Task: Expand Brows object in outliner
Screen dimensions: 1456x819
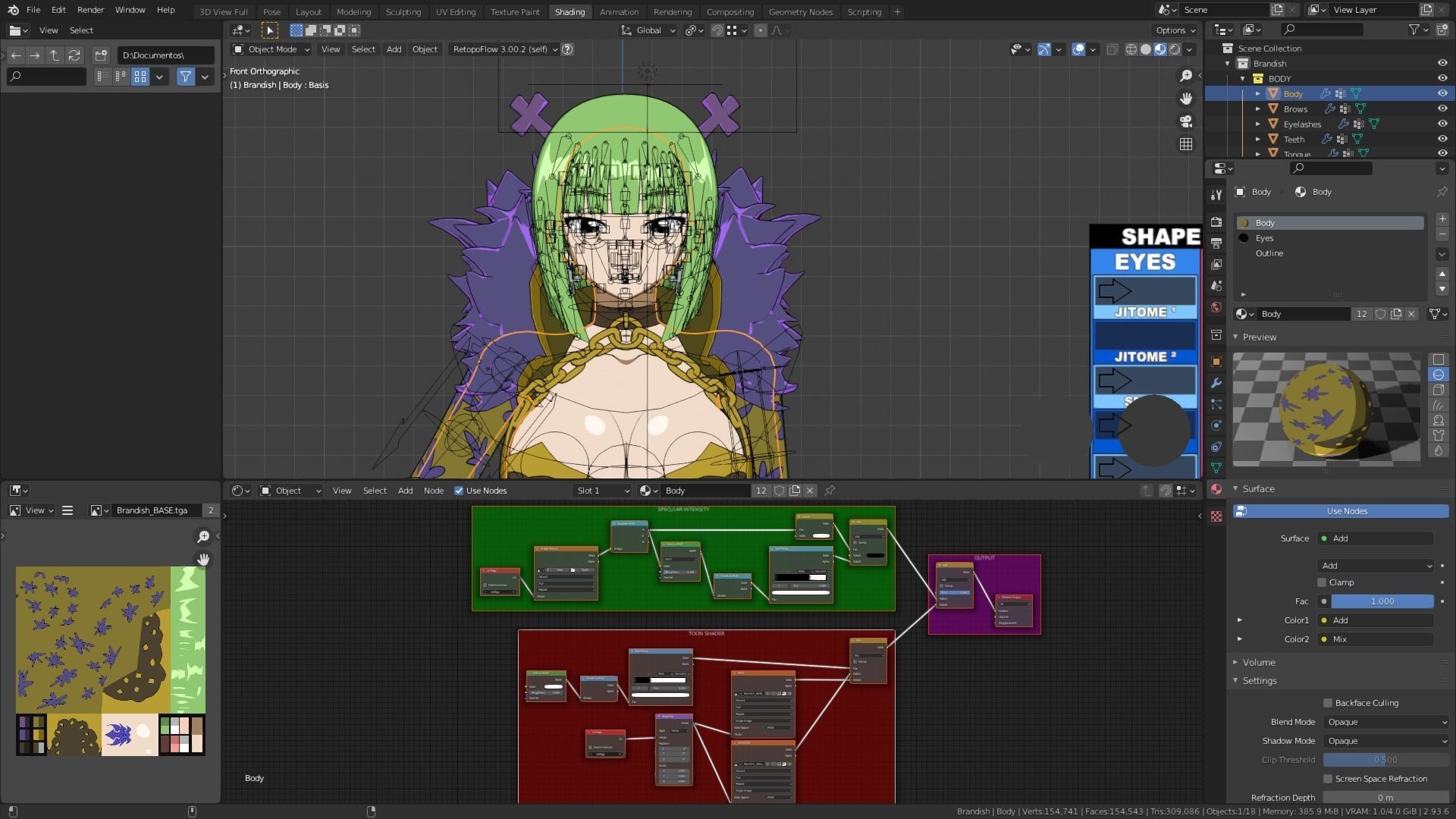Action: pos(1258,108)
